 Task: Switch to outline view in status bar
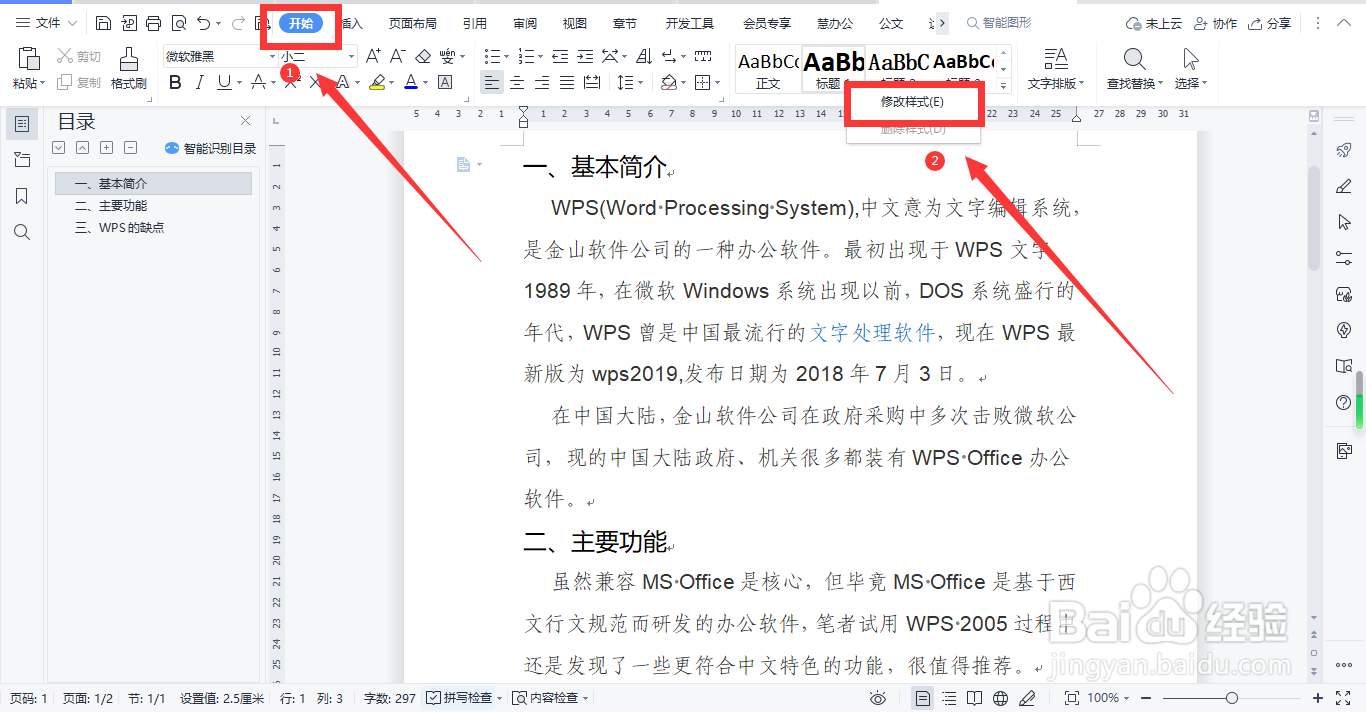[x=949, y=698]
